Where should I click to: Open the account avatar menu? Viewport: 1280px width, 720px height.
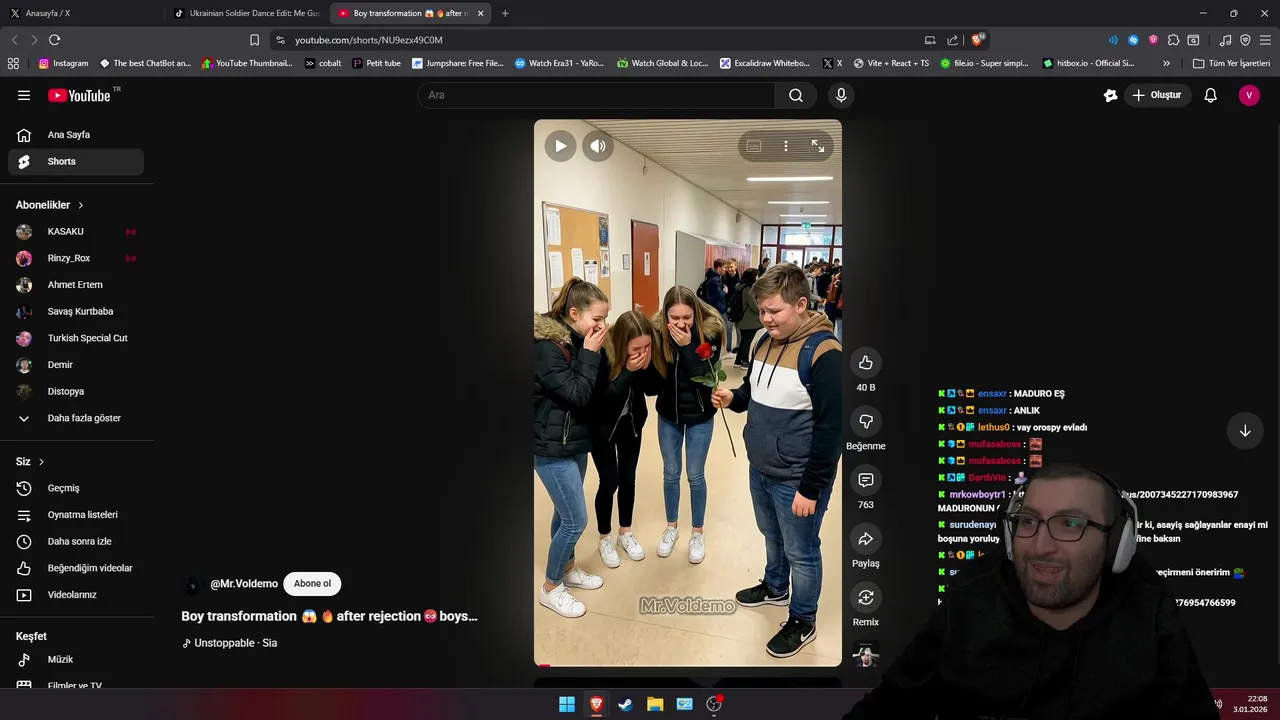click(1249, 95)
